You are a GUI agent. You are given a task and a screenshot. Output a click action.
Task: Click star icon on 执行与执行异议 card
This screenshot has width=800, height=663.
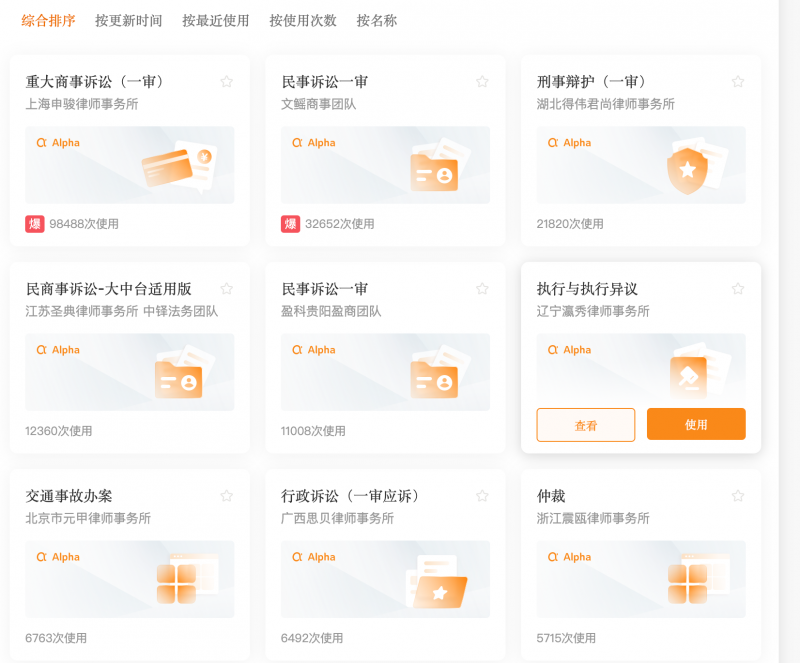click(738, 289)
